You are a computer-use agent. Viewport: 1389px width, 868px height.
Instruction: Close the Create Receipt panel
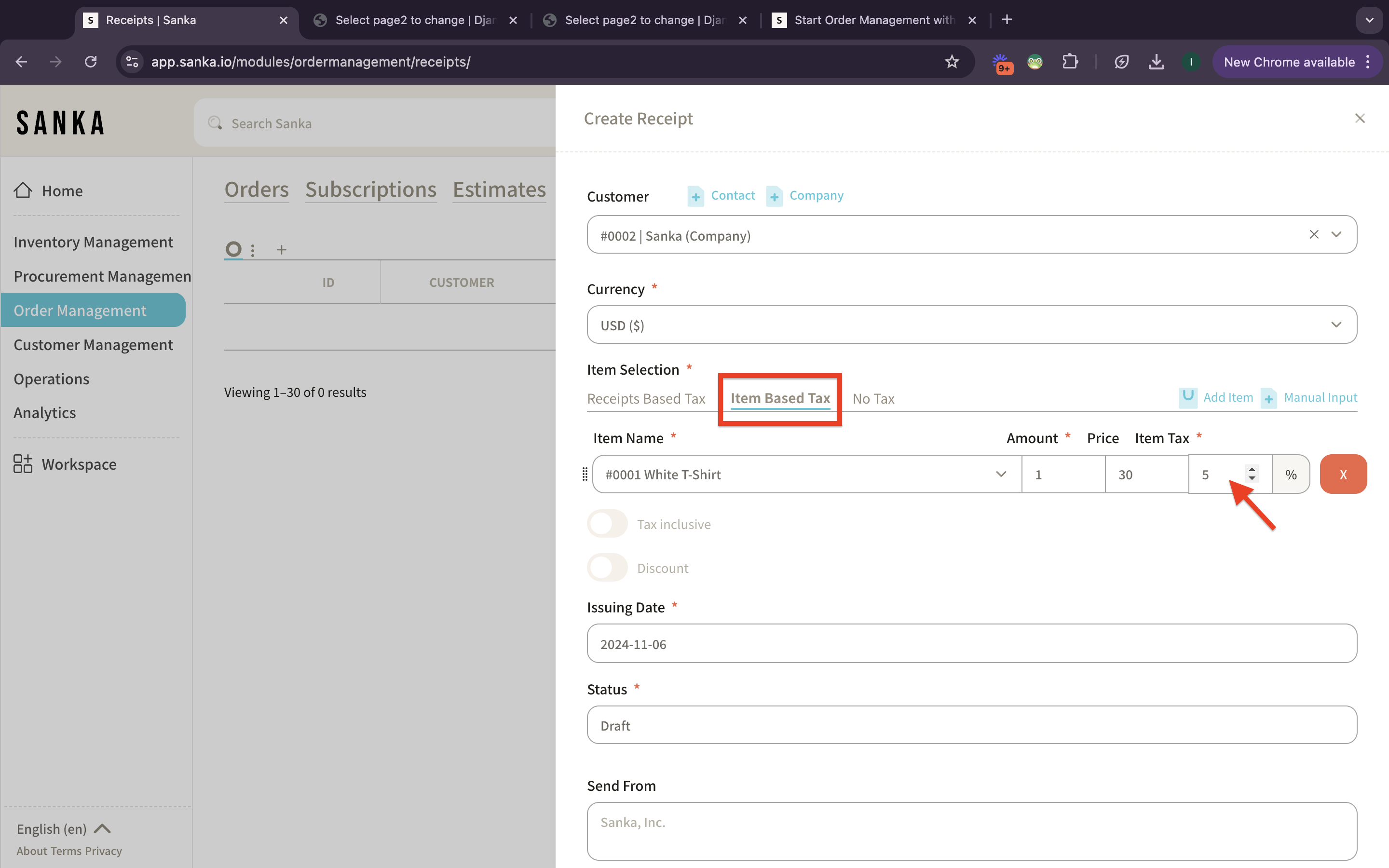click(1360, 118)
